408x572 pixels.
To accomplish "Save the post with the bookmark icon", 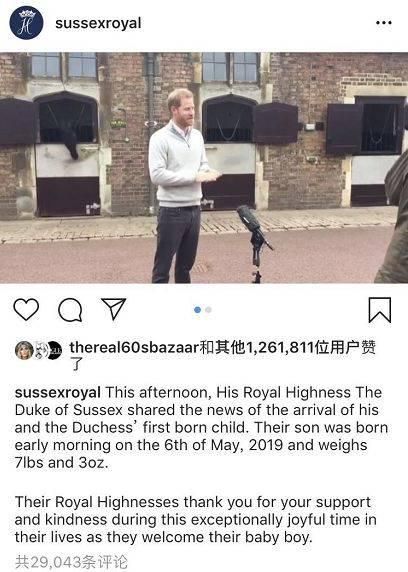I will point(380,310).
